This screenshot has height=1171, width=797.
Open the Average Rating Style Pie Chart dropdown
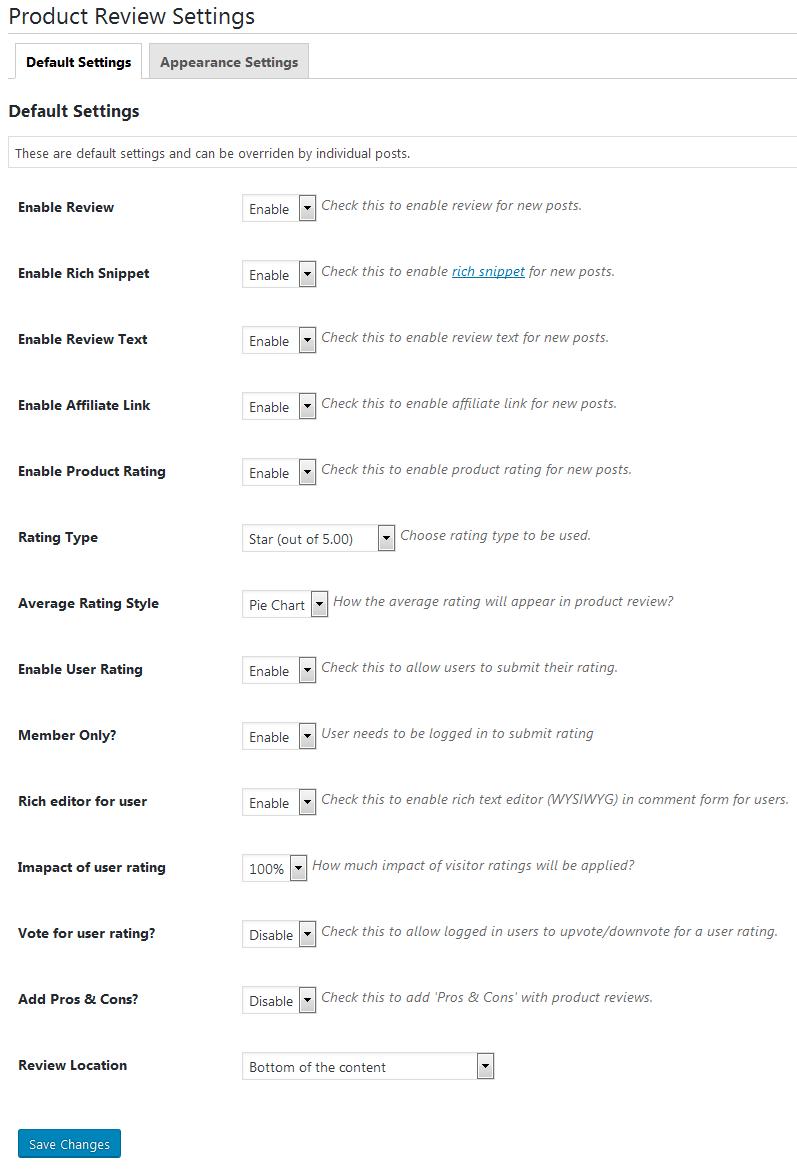pos(285,604)
